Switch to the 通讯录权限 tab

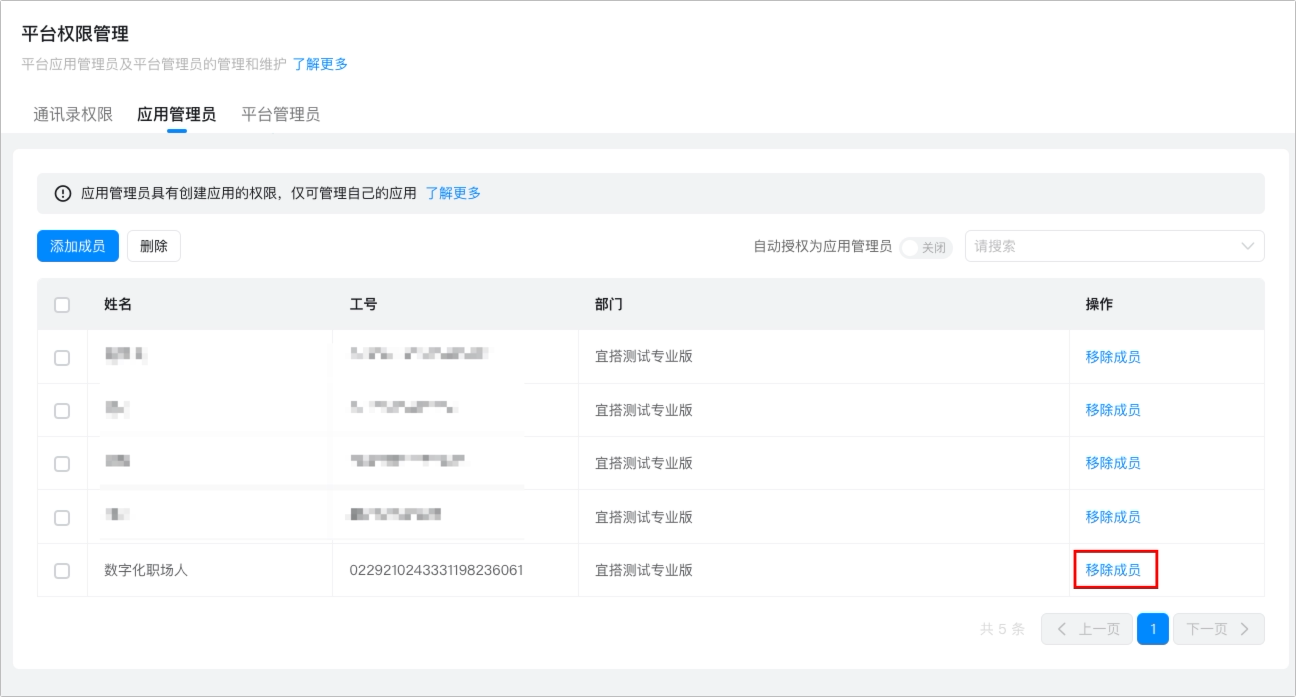click(x=73, y=114)
